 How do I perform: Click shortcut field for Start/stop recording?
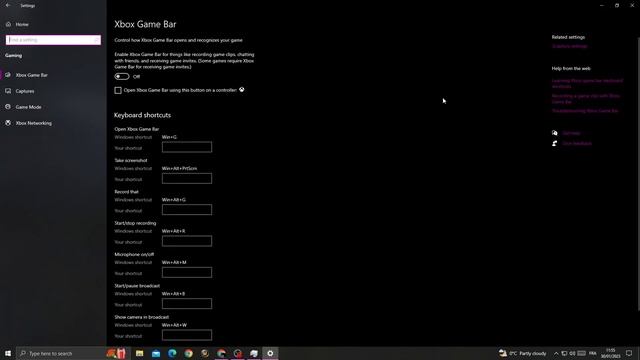[x=187, y=241]
